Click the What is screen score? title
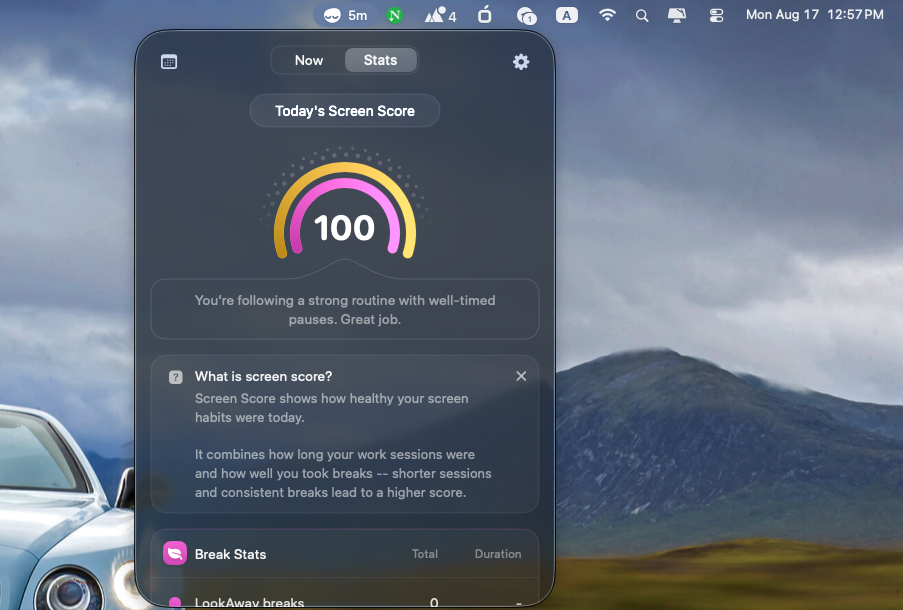The image size is (903, 610). (263, 376)
